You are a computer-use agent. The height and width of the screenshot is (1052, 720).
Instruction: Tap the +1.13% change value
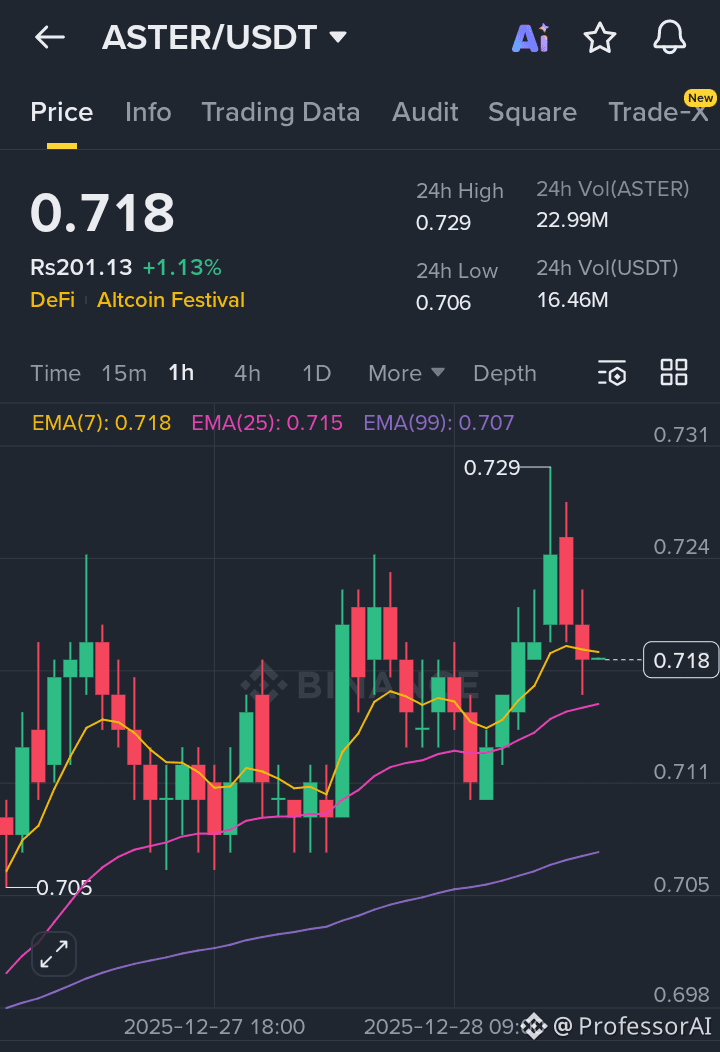[x=182, y=268]
